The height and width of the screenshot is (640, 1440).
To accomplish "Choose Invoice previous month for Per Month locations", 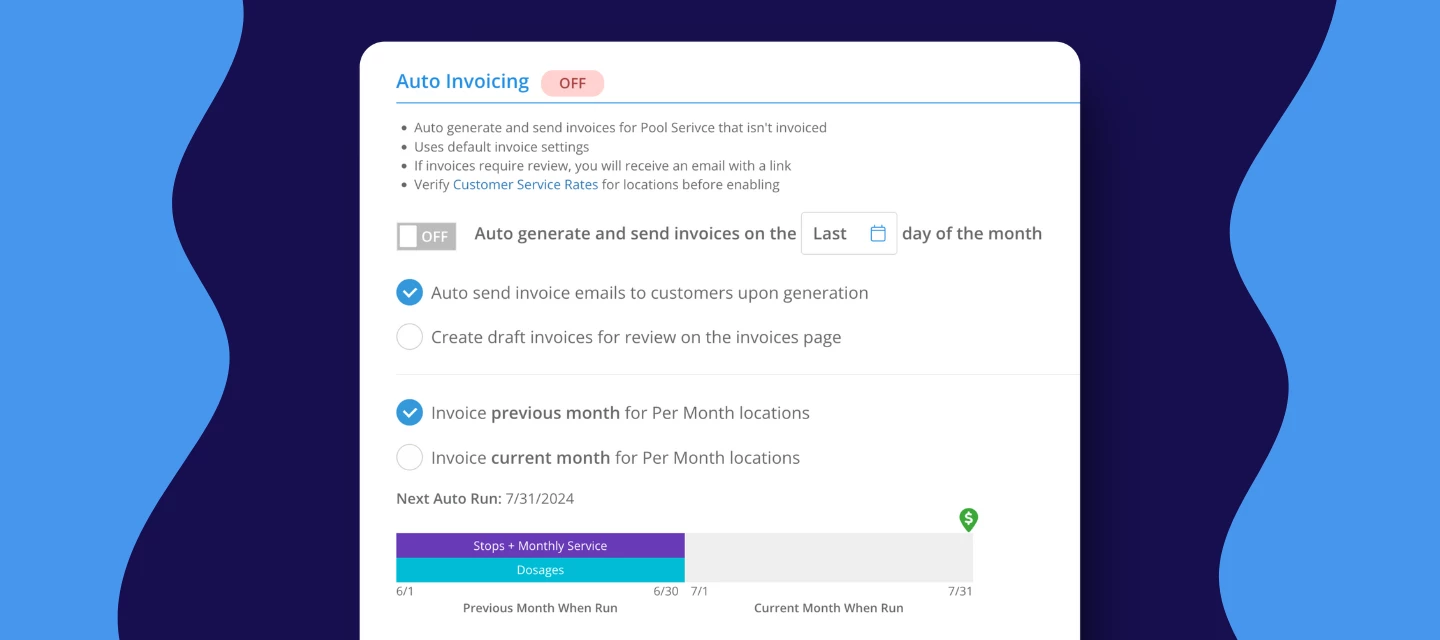I will point(410,412).
